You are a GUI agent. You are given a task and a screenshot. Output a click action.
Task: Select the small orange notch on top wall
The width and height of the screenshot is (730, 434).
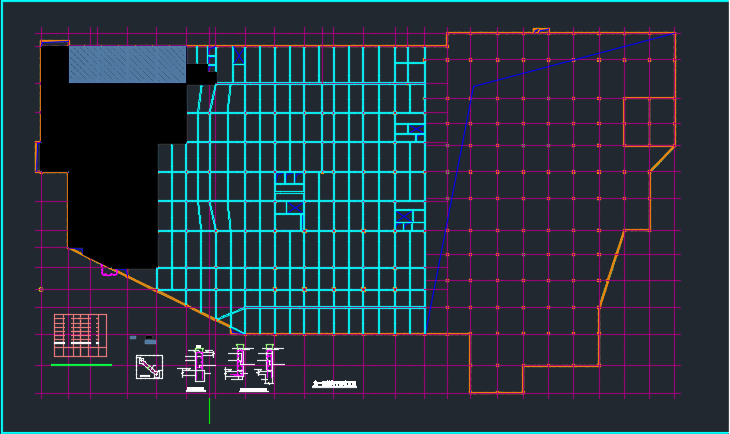tap(541, 31)
